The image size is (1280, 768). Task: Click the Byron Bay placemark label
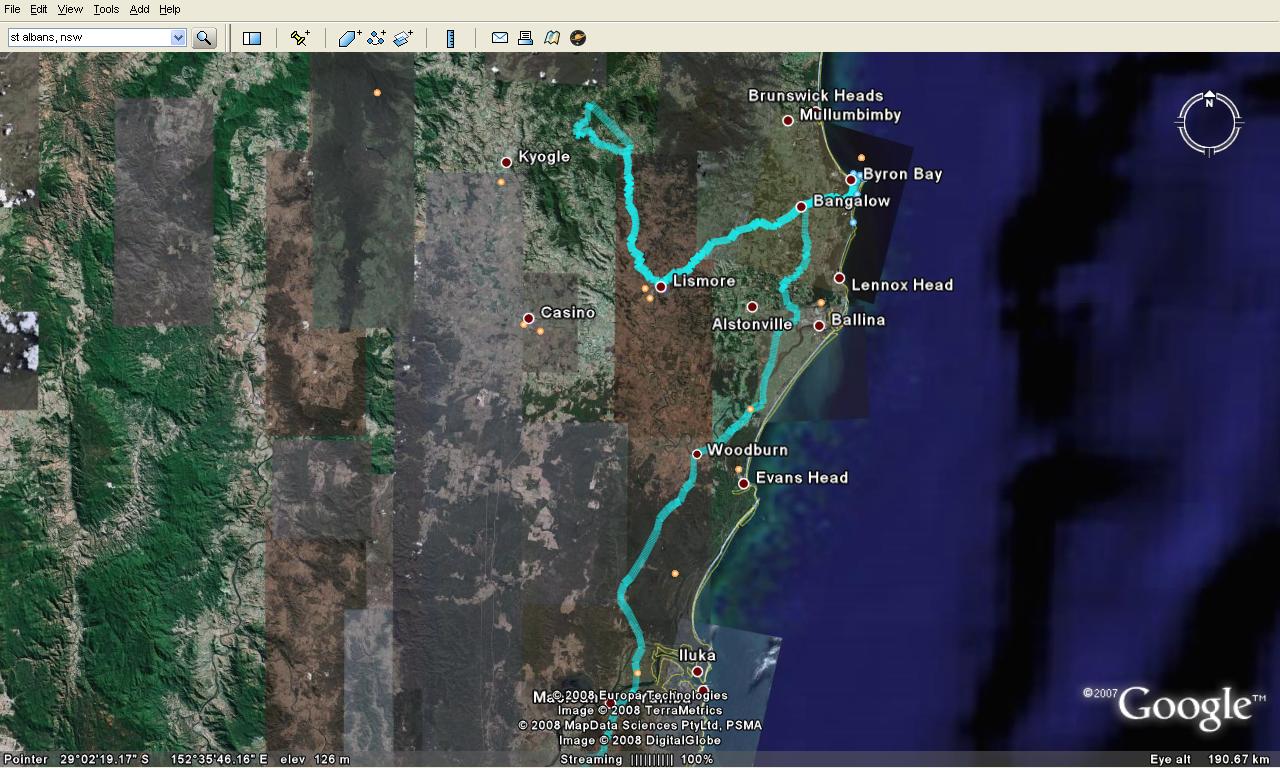coord(902,174)
